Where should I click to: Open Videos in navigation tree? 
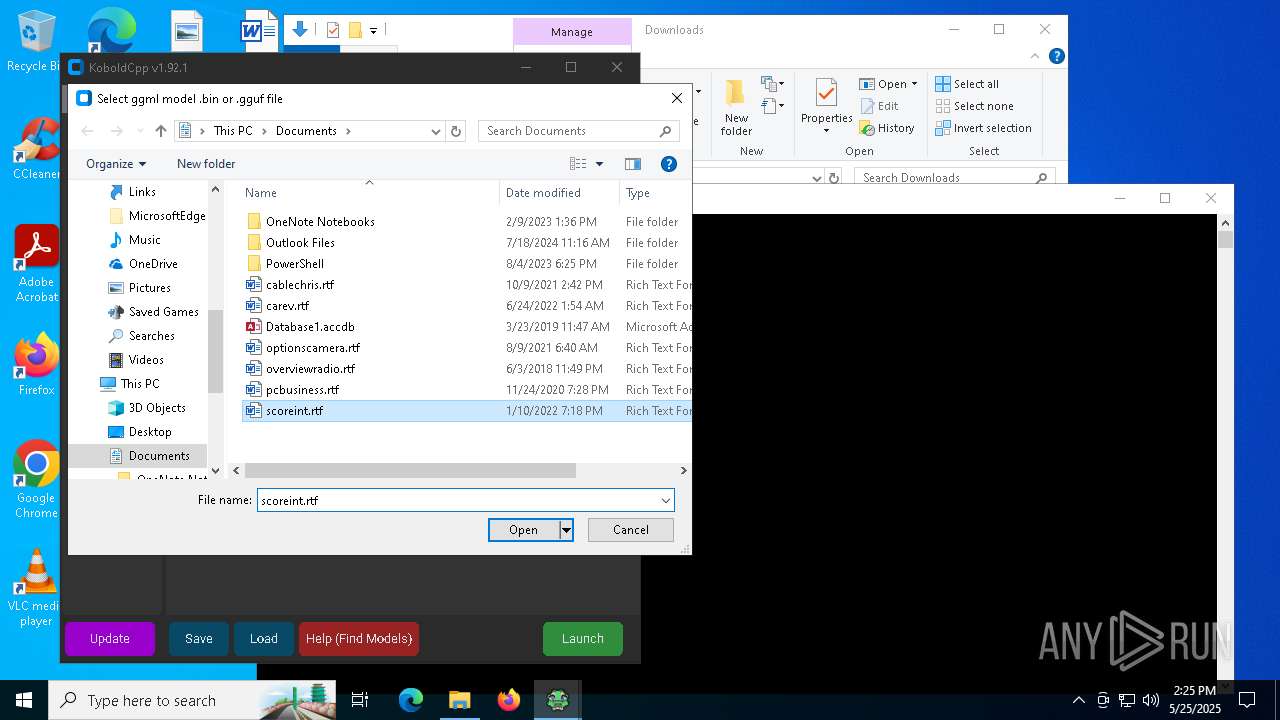tap(146, 360)
